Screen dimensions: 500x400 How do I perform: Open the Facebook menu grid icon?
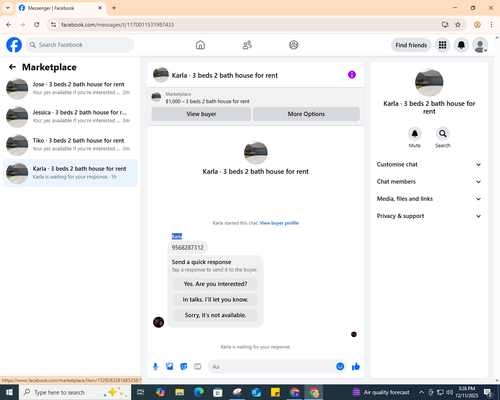[442, 45]
